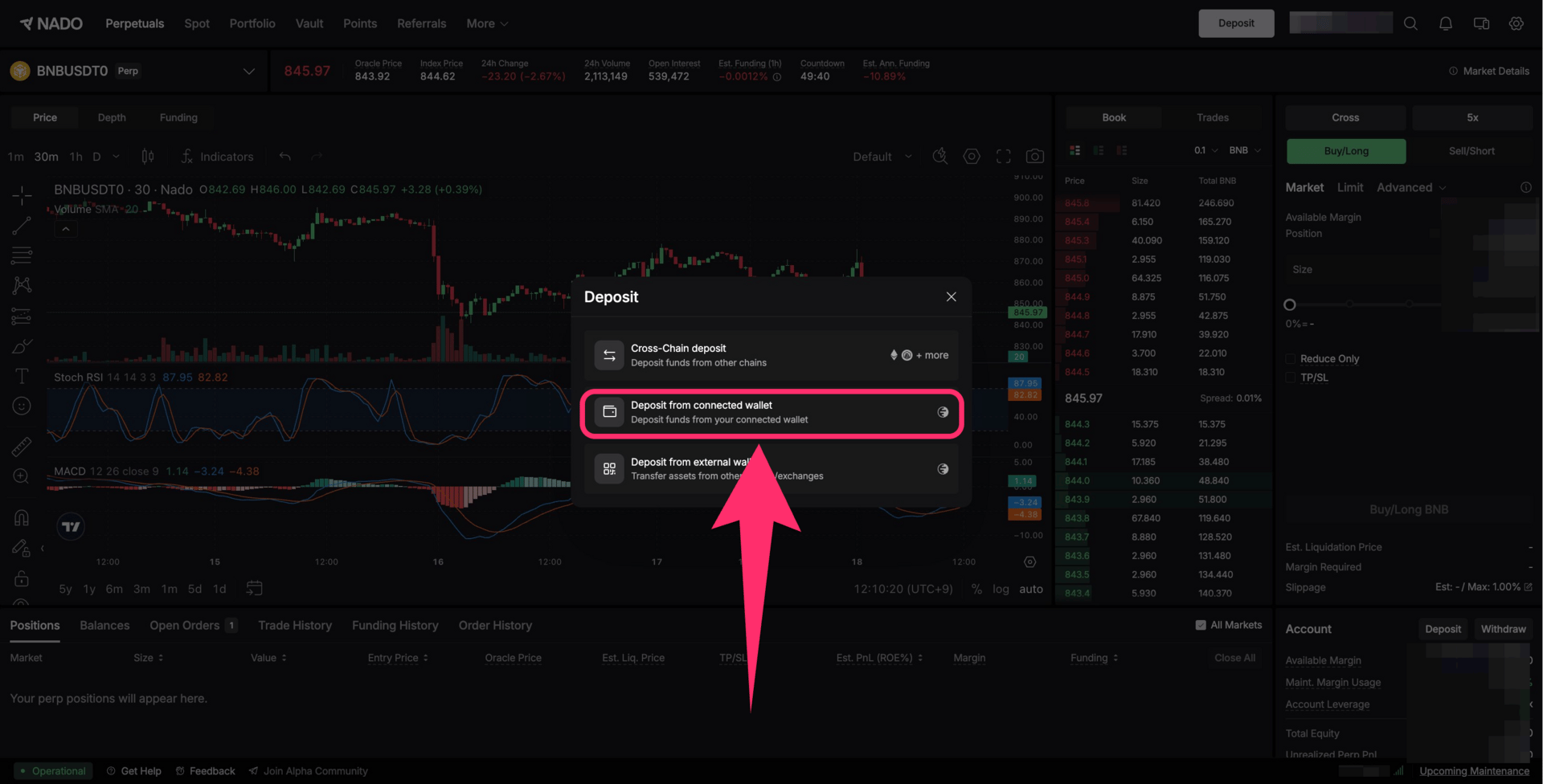1543x784 pixels.
Task: Select Deposit from connected wallet
Action: click(x=771, y=412)
